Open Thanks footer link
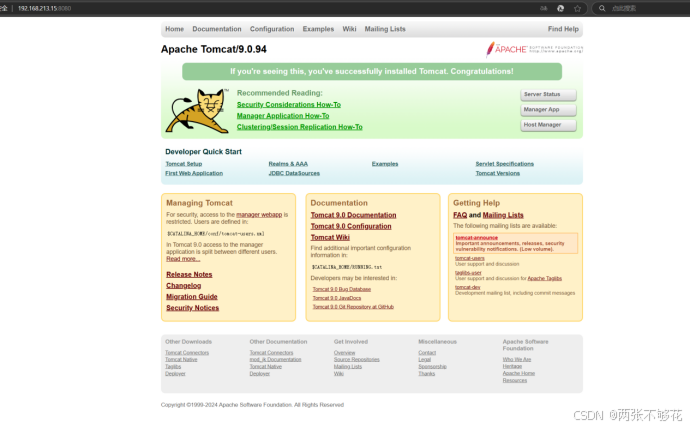 tap(426, 374)
